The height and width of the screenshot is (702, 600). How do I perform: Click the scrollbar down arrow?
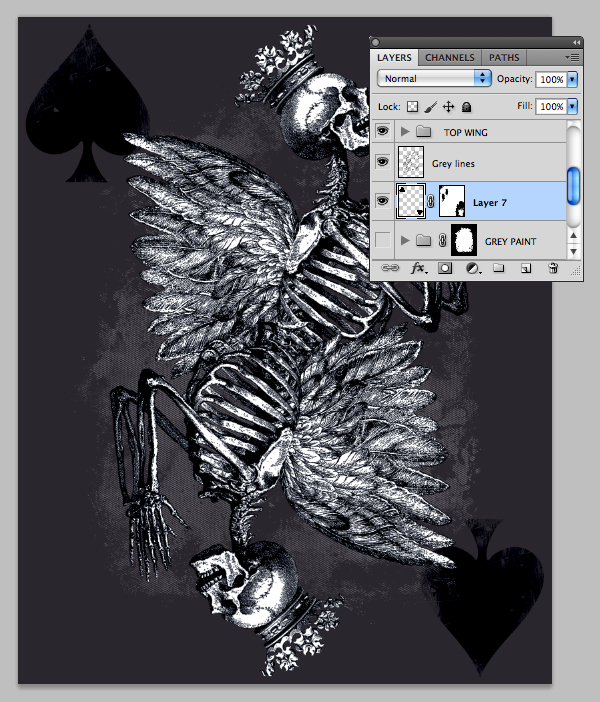point(574,251)
